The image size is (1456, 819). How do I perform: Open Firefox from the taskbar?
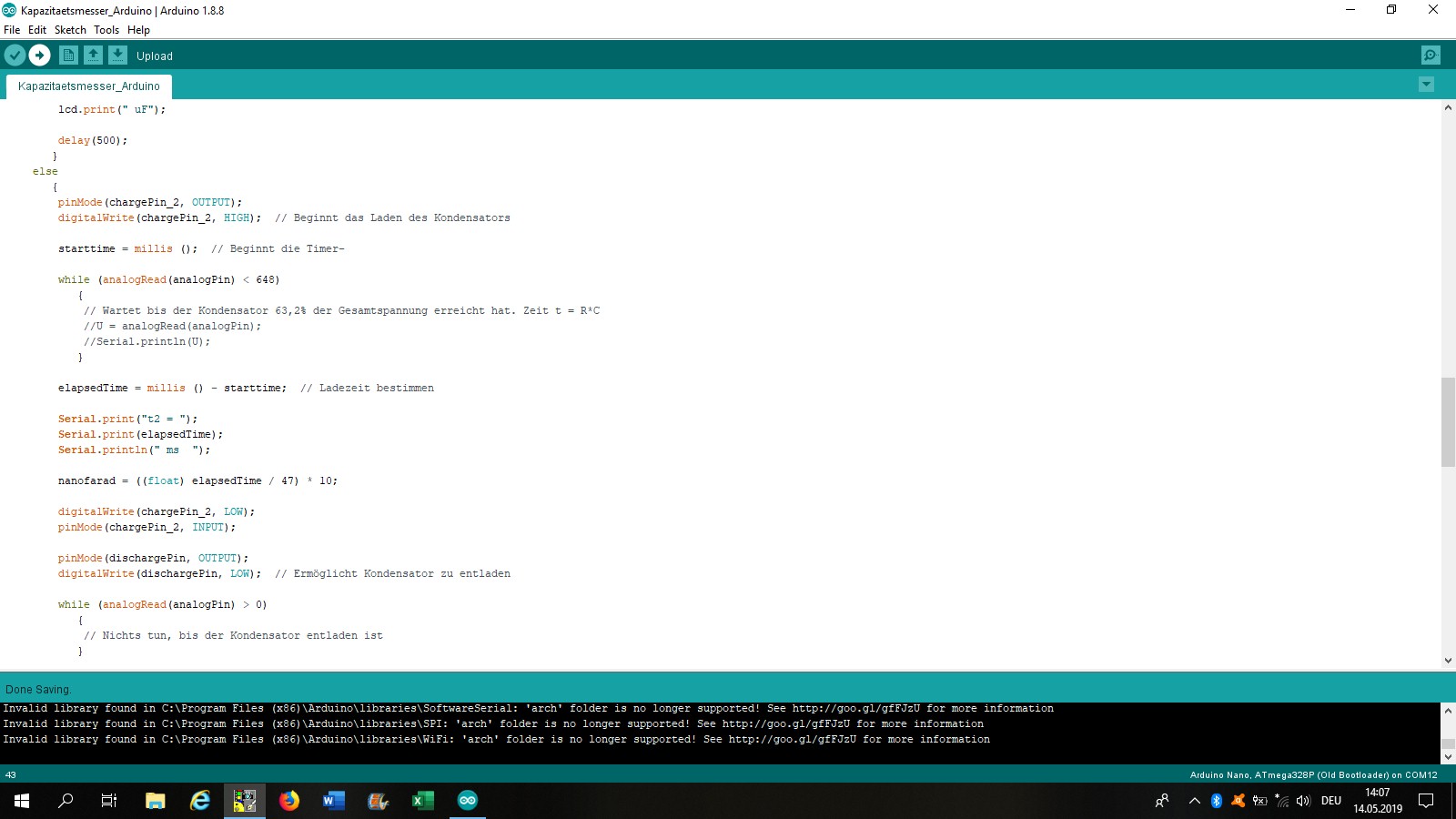pyautogui.click(x=289, y=801)
